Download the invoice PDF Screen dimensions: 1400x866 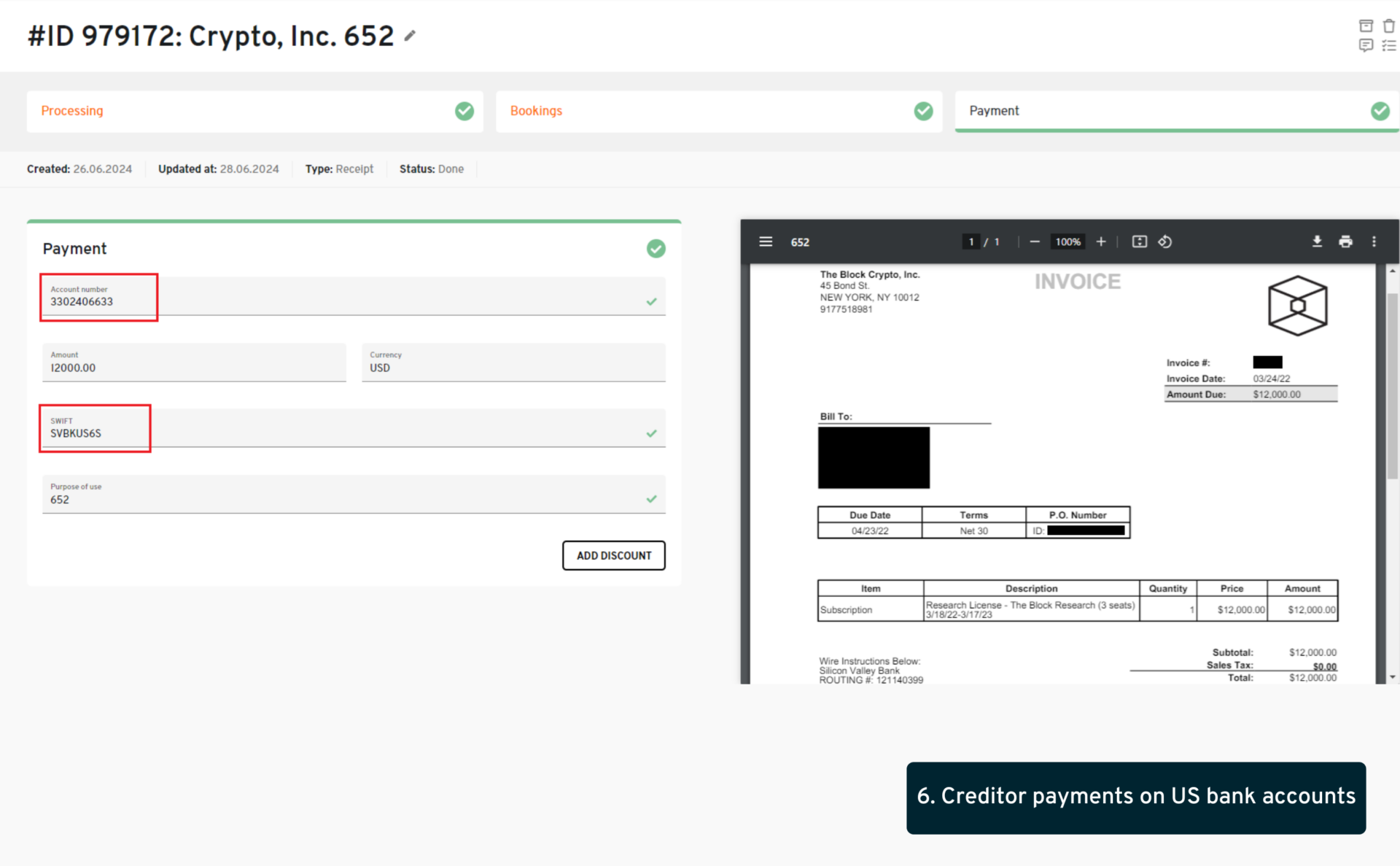1317,241
